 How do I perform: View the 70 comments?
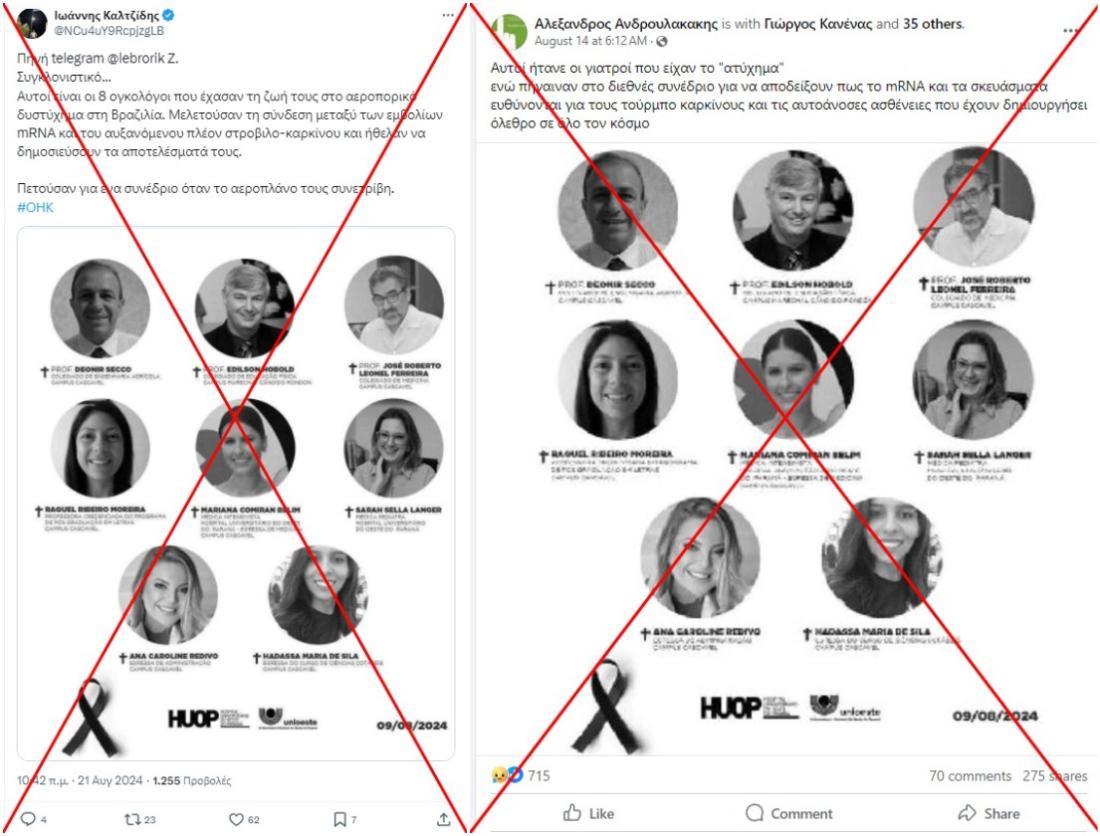point(970,776)
